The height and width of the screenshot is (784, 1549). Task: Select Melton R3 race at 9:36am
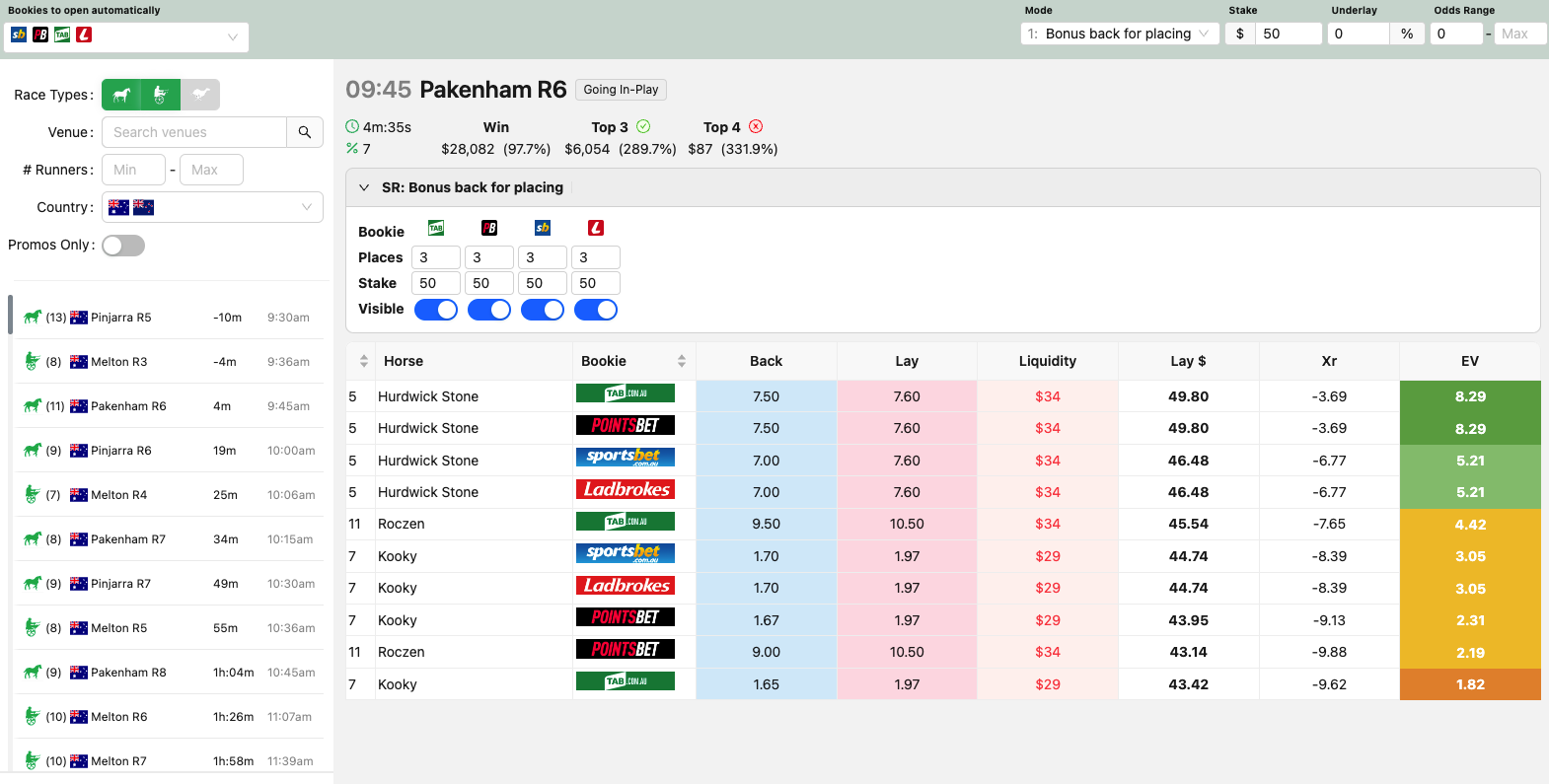tap(170, 362)
